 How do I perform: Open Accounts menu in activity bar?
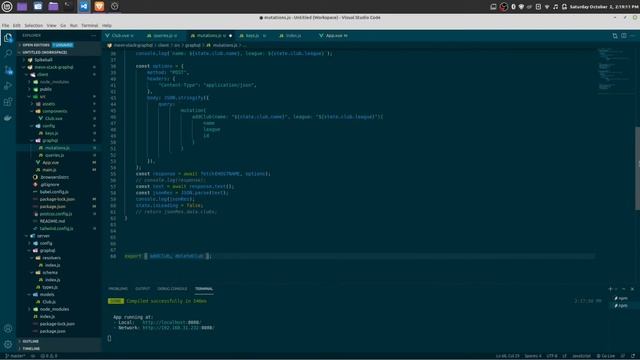pyautogui.click(x=8, y=329)
